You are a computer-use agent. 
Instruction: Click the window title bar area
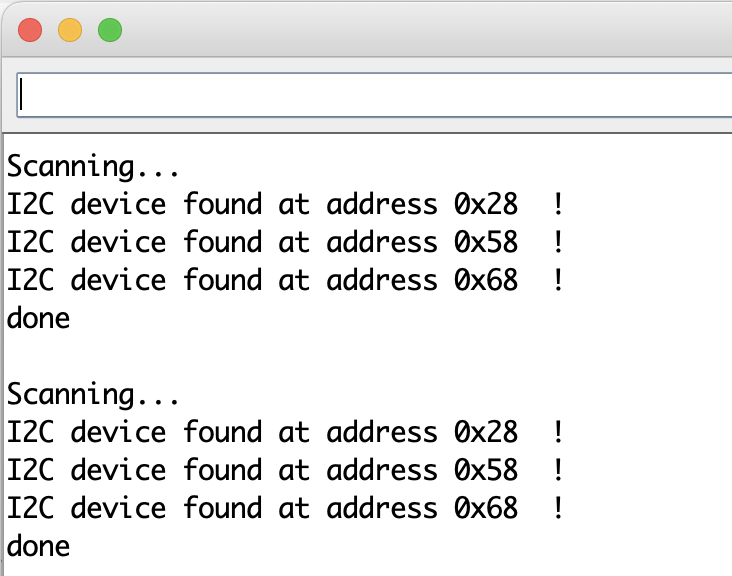[420, 30]
